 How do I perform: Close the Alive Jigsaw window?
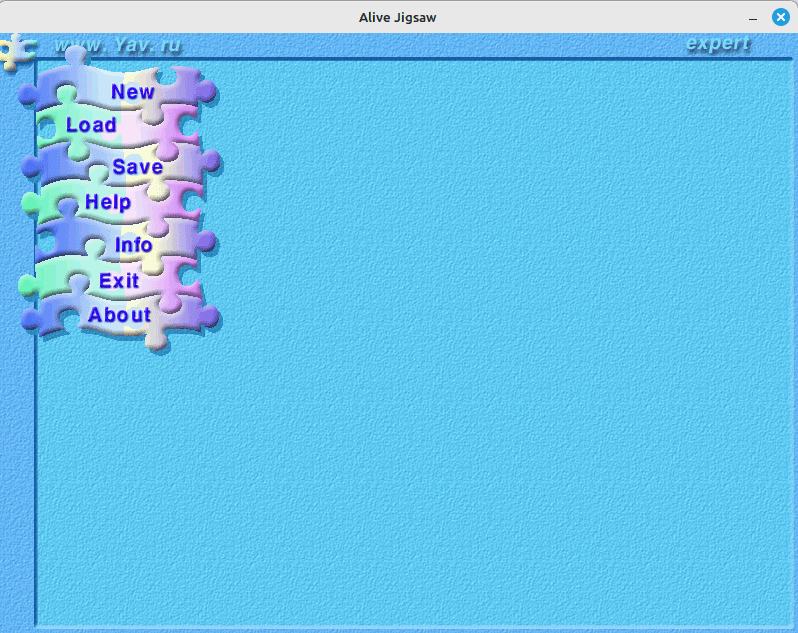[x=781, y=17]
